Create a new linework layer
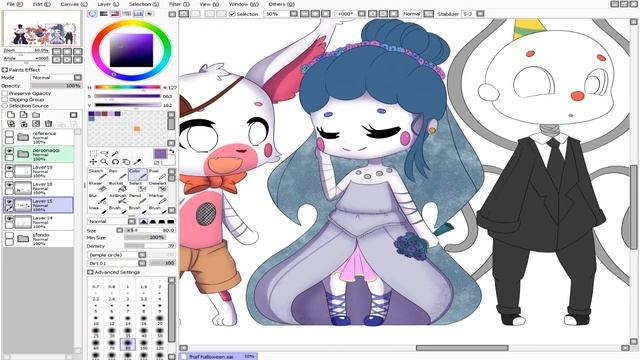 tap(24, 115)
